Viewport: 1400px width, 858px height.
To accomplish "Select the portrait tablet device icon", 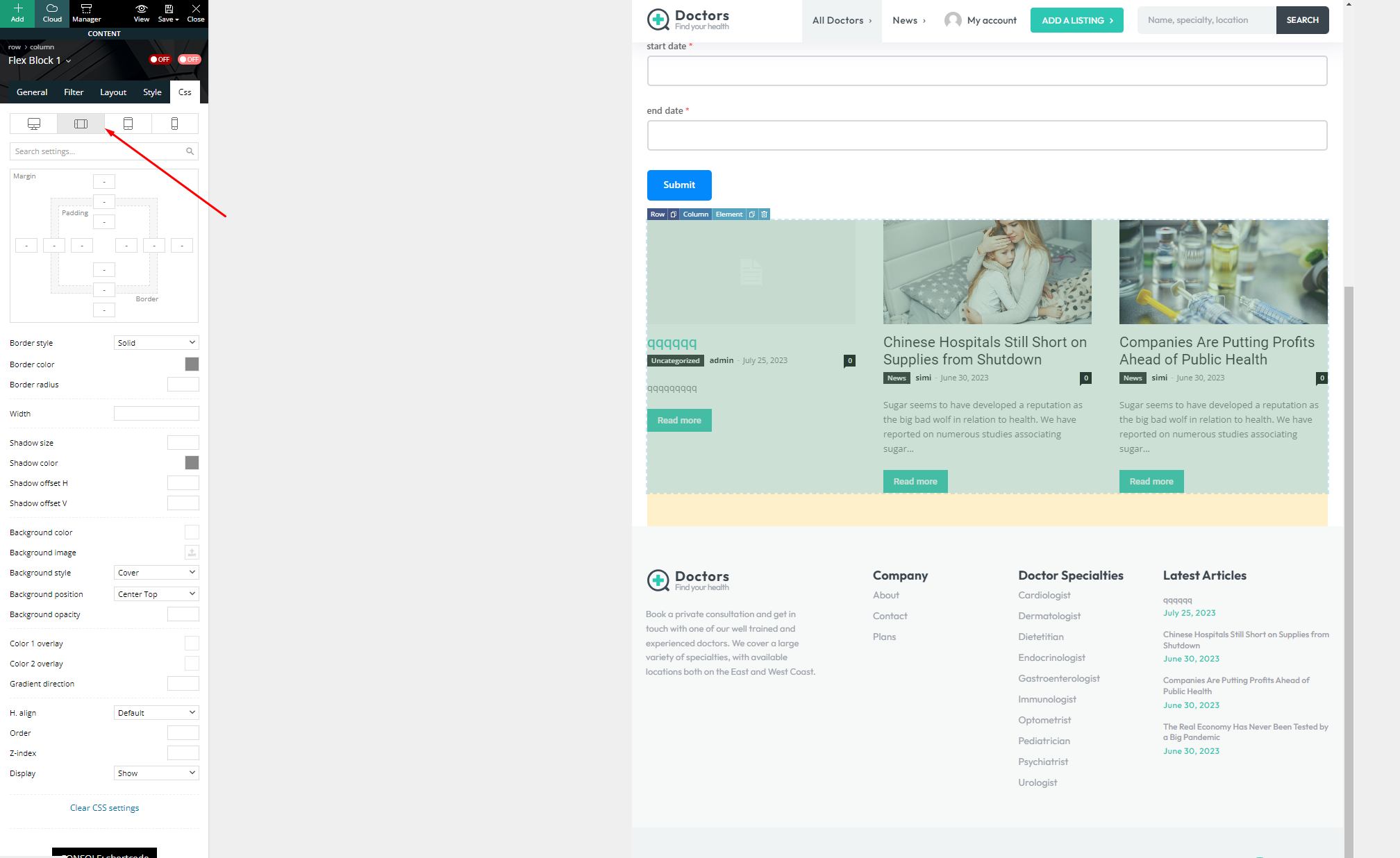I will [x=128, y=124].
